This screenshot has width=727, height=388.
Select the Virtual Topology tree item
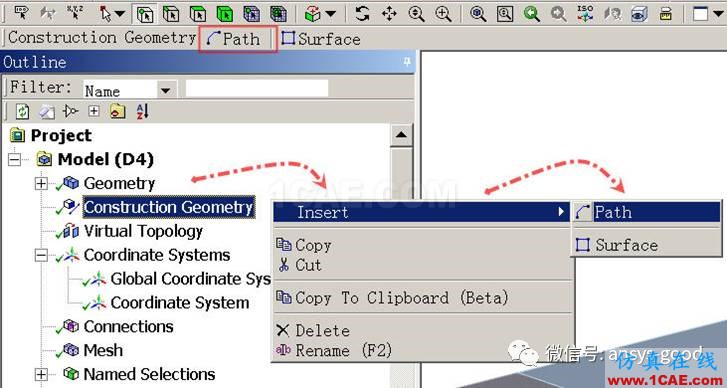point(143,231)
